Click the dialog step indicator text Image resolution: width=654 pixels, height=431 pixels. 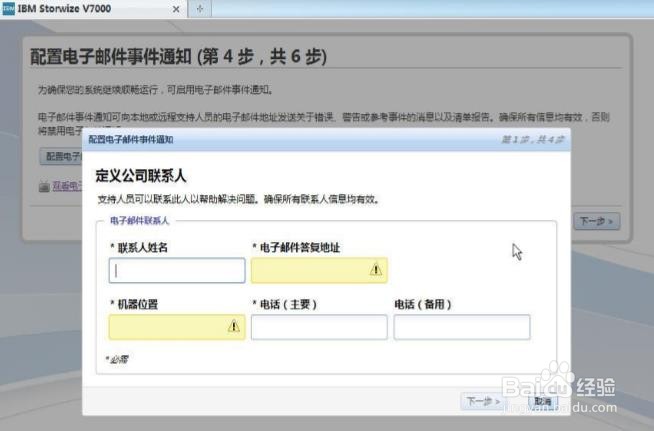(532, 139)
